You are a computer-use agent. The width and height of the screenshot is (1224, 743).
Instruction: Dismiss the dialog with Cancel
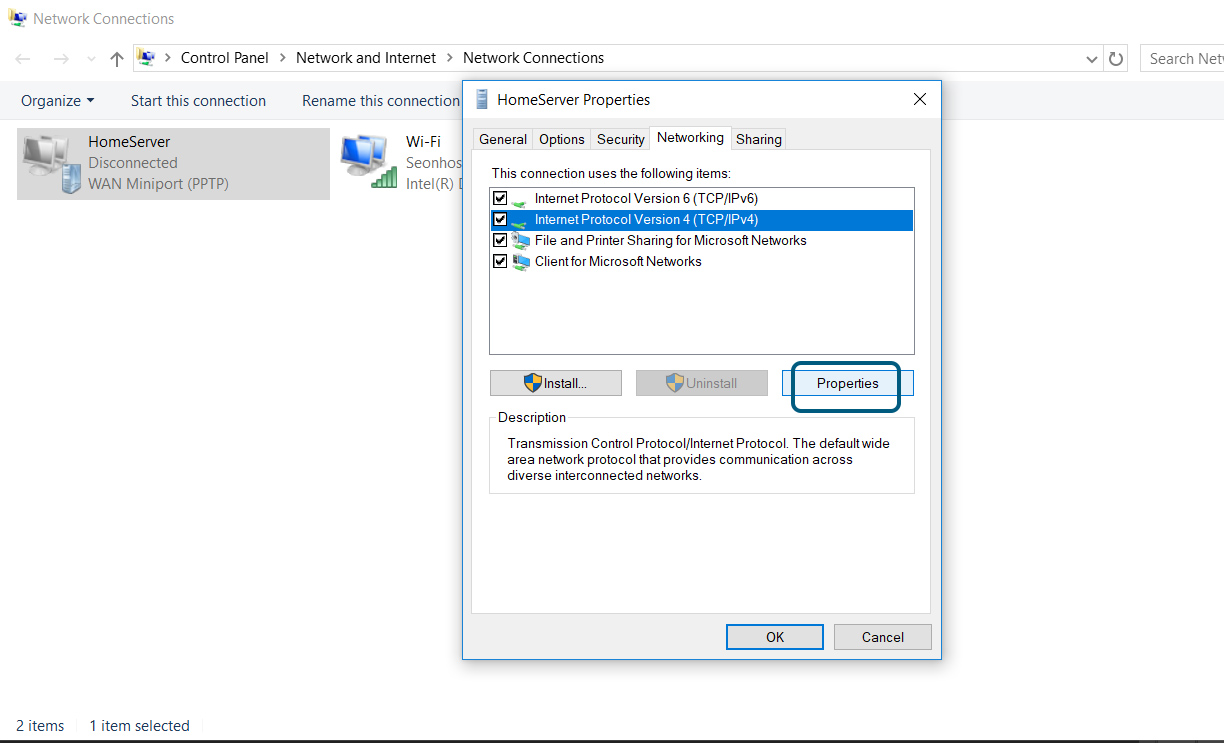[883, 637]
